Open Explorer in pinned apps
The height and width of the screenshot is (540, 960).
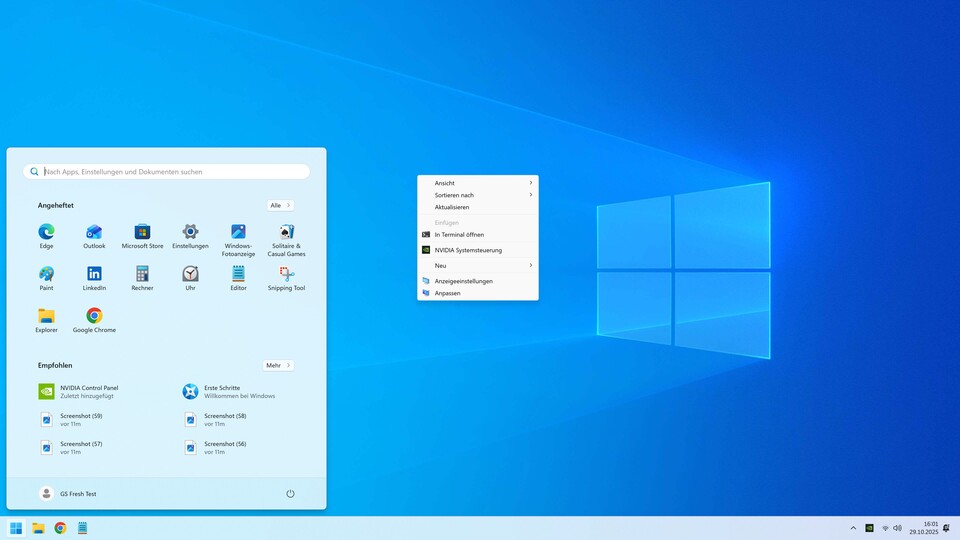[x=46, y=320]
